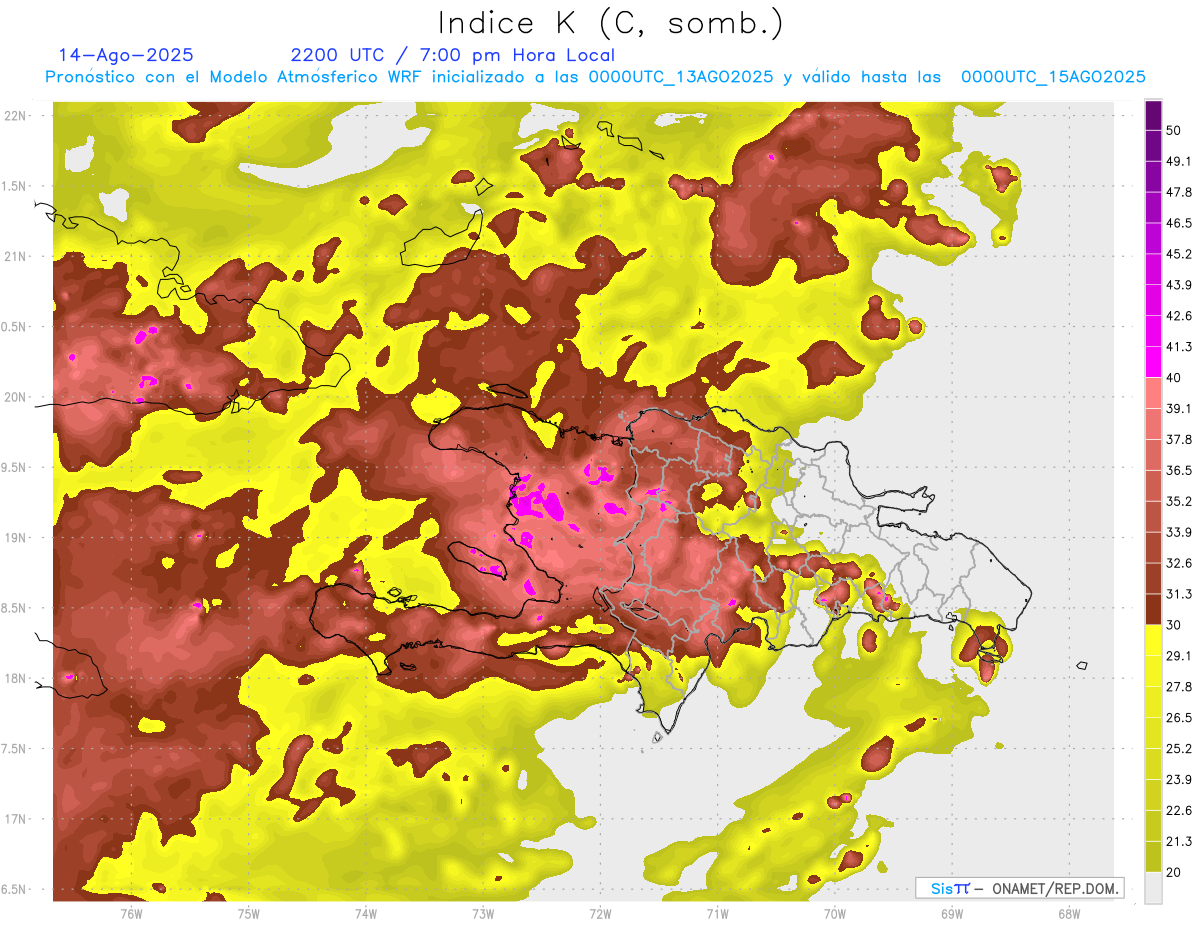
Task: Click the "70W" longitude label
Action: coord(835,913)
